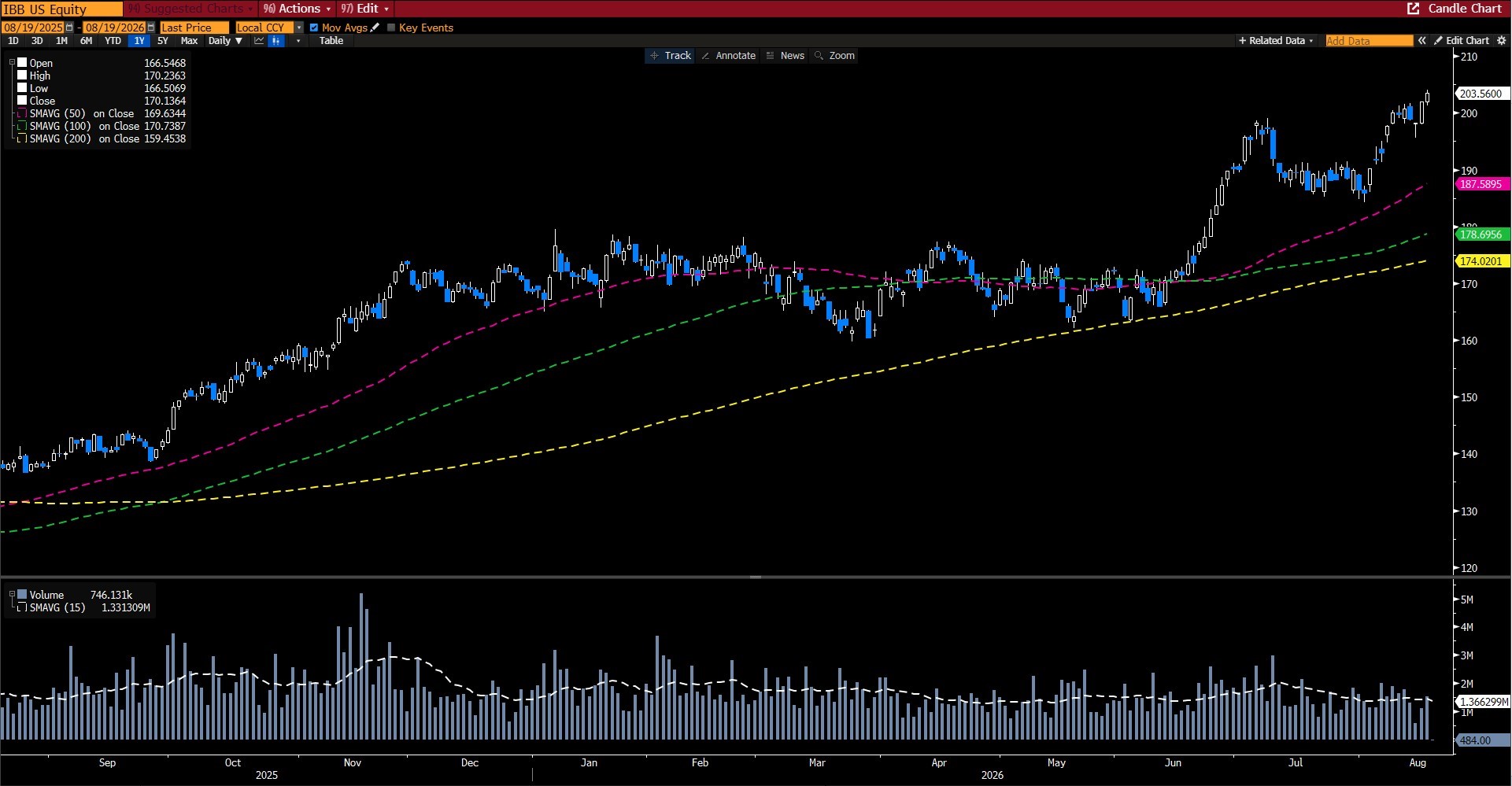The width and height of the screenshot is (1512, 786).
Task: Select the 1D time range
Action: 13,41
